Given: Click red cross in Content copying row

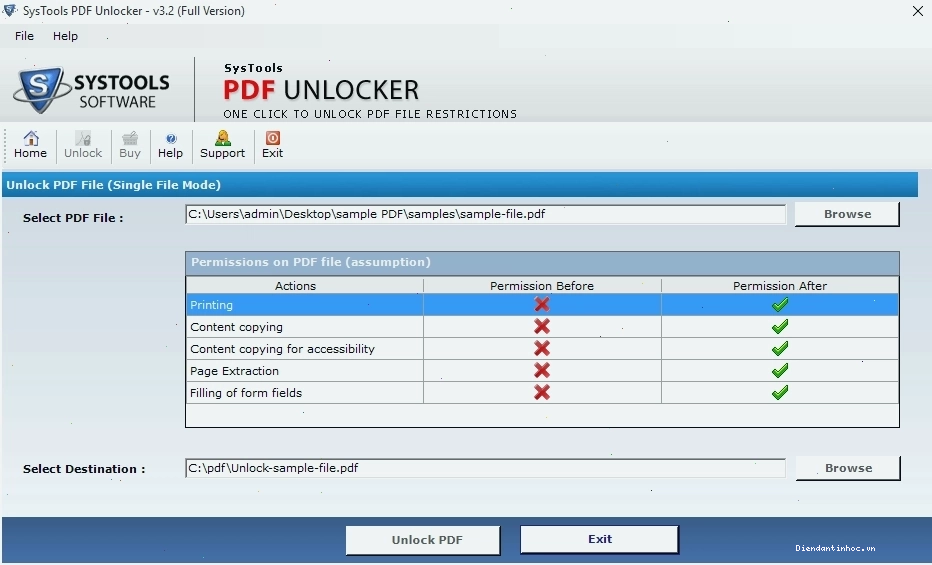Looking at the screenshot, I should 541,326.
